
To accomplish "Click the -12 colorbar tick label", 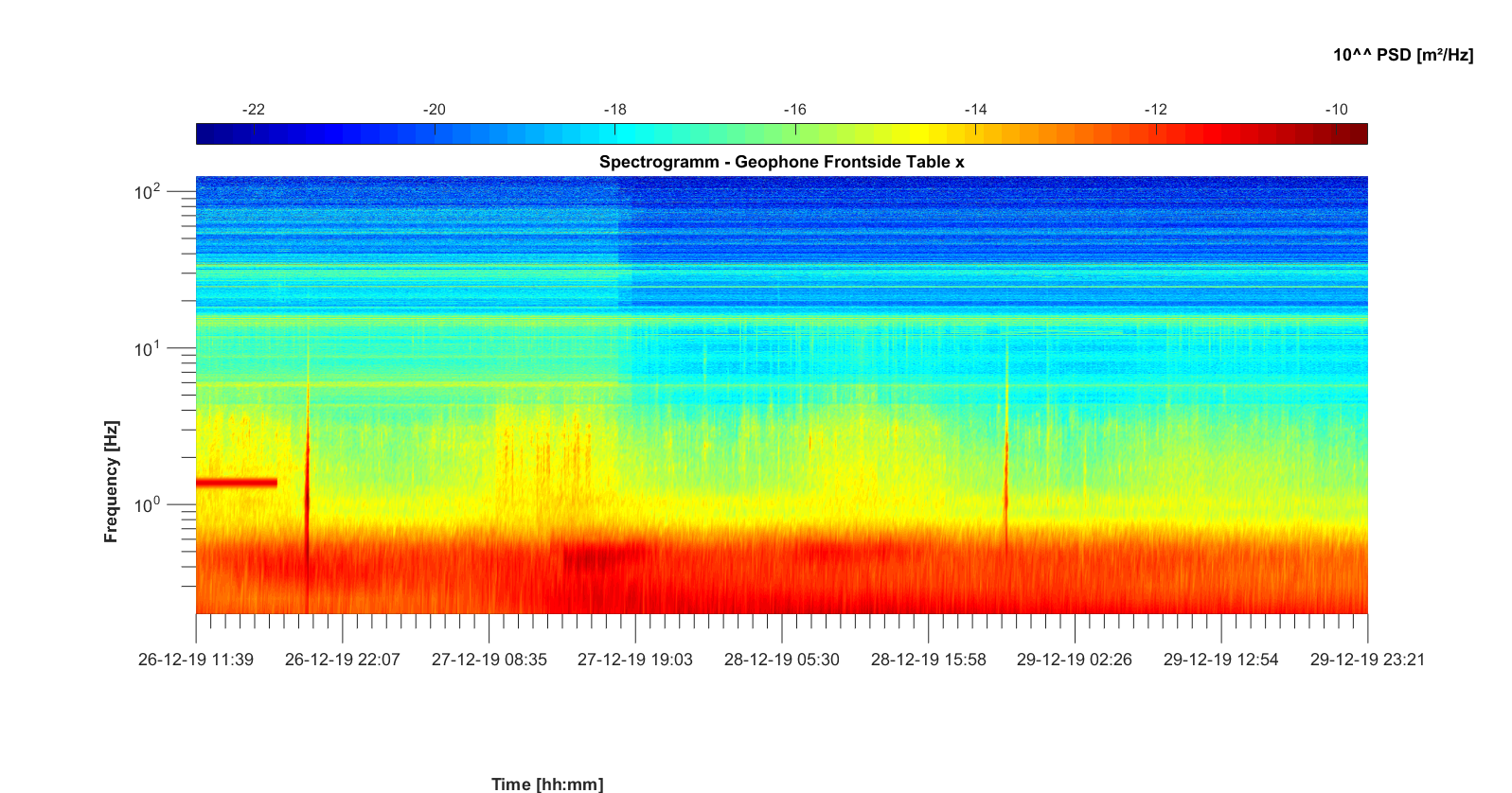I will click(1155, 110).
